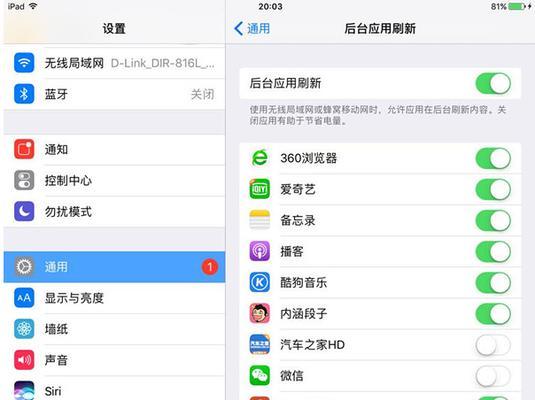Tap the 酷狗音乐 app icon
This screenshot has height=400, width=535.
point(260,282)
